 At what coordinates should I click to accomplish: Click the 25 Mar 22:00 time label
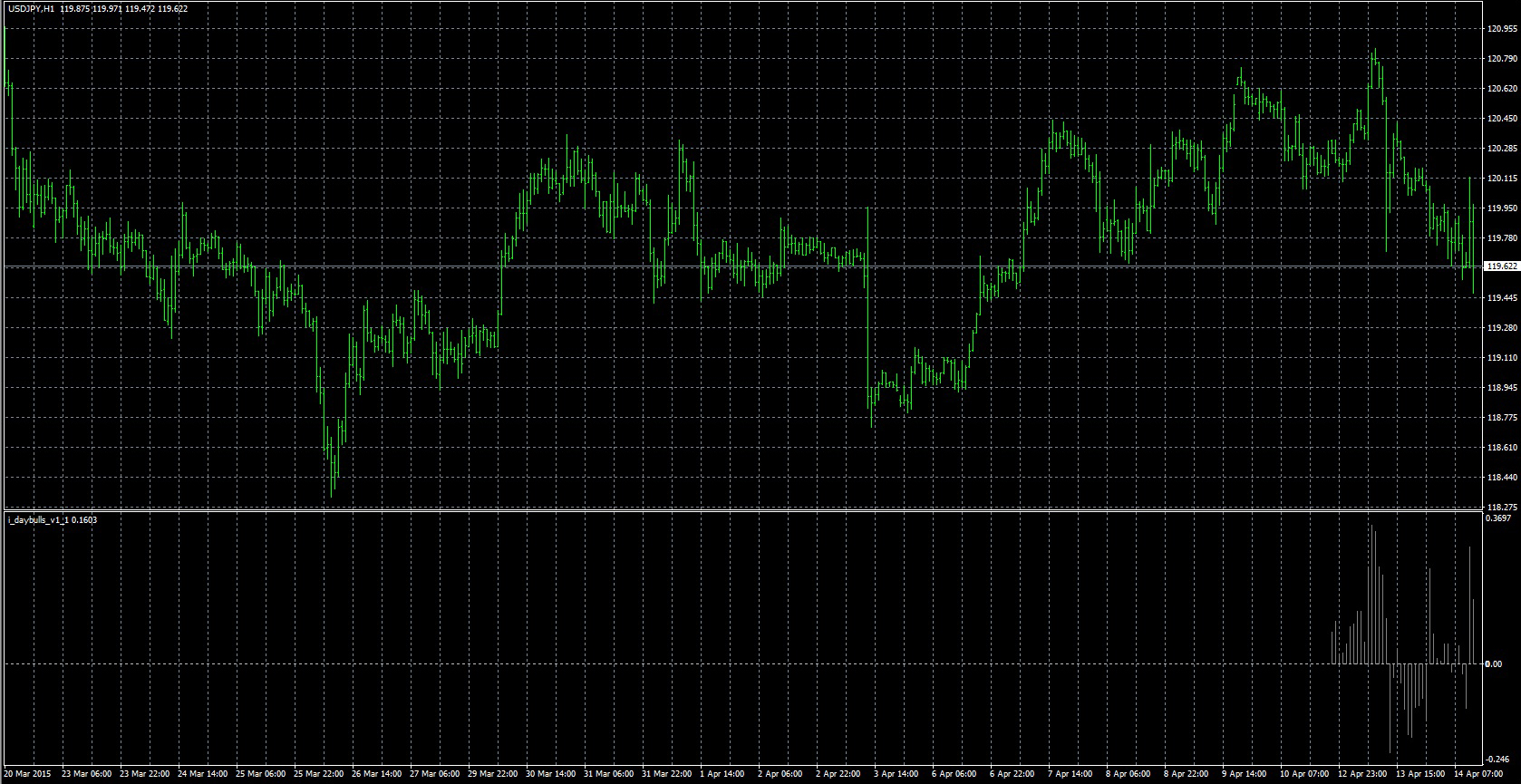coord(319,775)
